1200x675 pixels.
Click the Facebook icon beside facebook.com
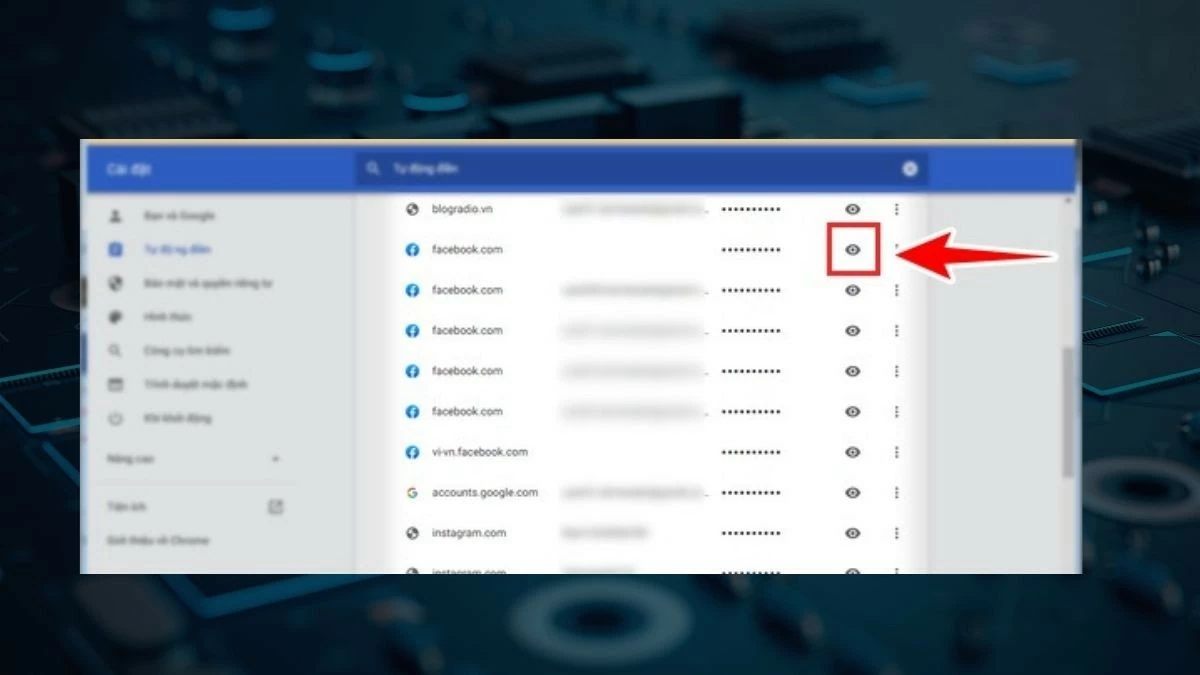(x=412, y=249)
